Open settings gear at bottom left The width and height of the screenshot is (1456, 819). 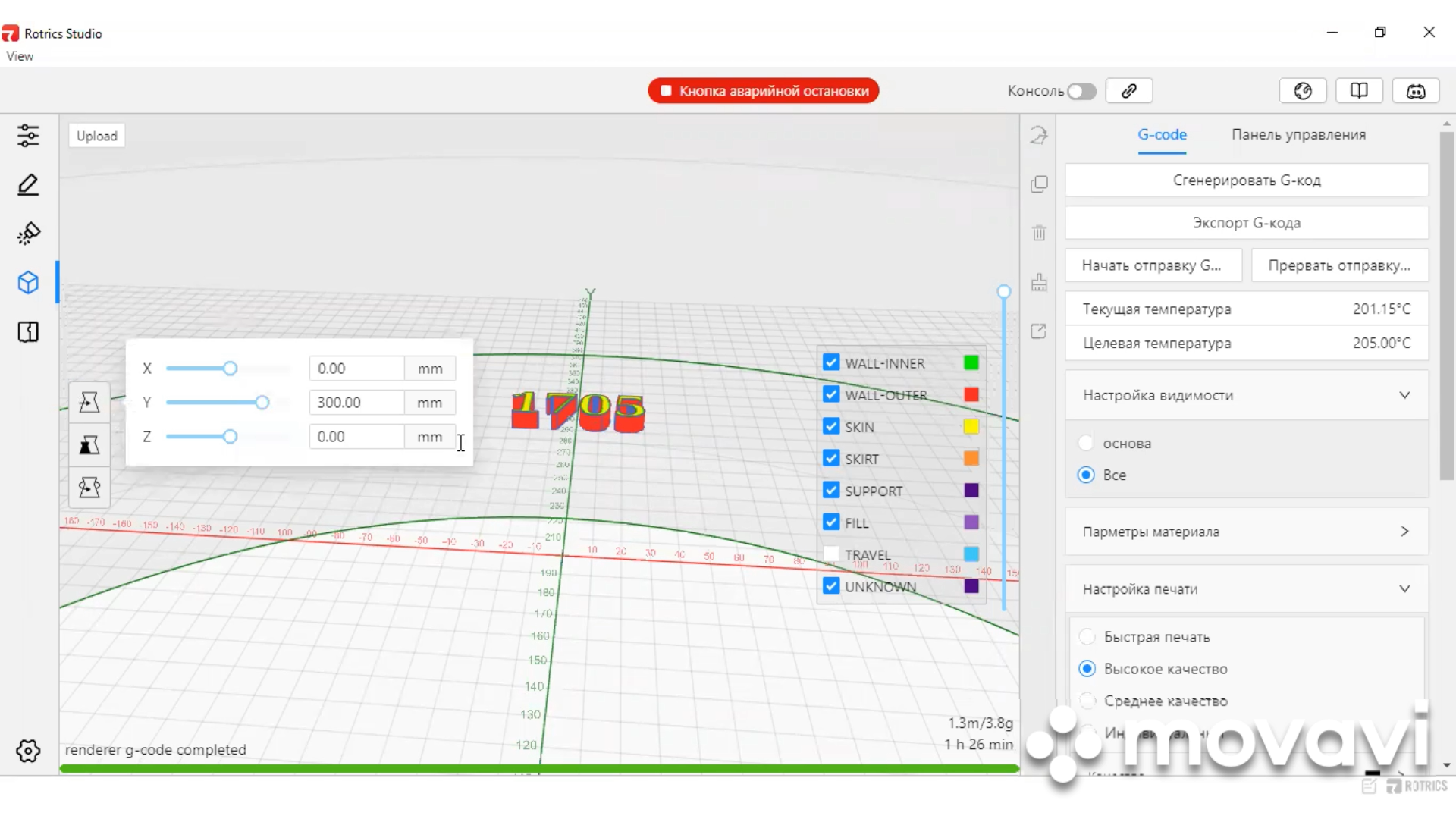(x=28, y=751)
